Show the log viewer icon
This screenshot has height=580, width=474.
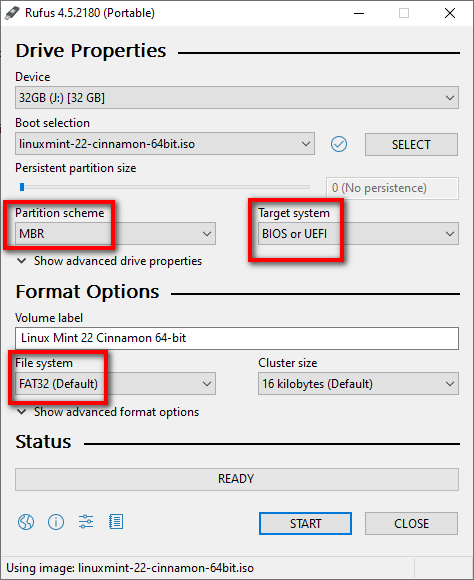pyautogui.click(x=116, y=522)
